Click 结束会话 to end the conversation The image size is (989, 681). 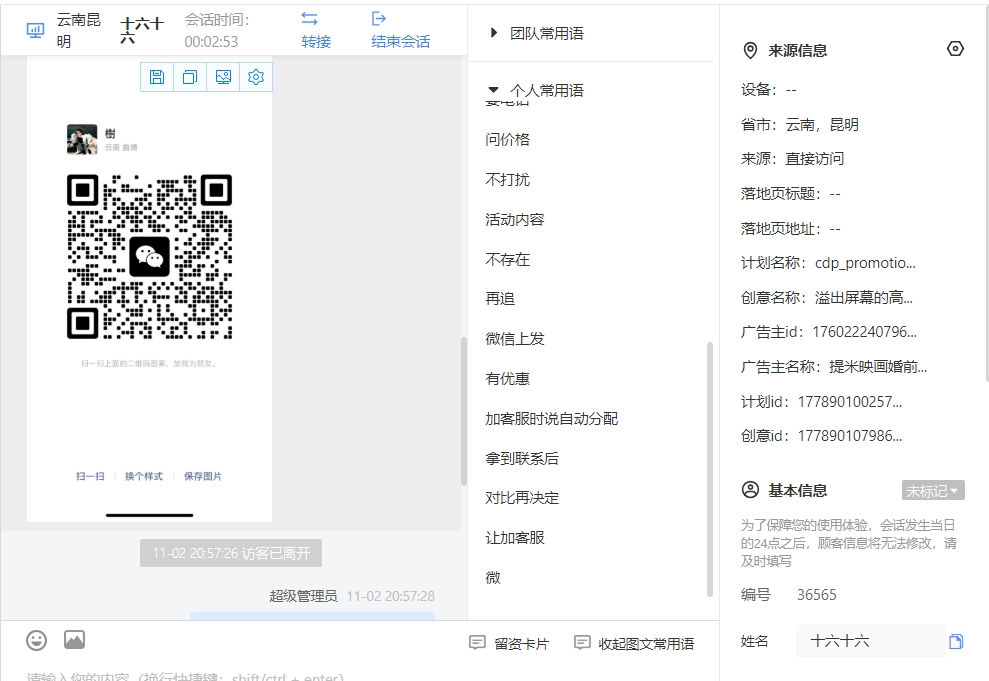pyautogui.click(x=400, y=30)
